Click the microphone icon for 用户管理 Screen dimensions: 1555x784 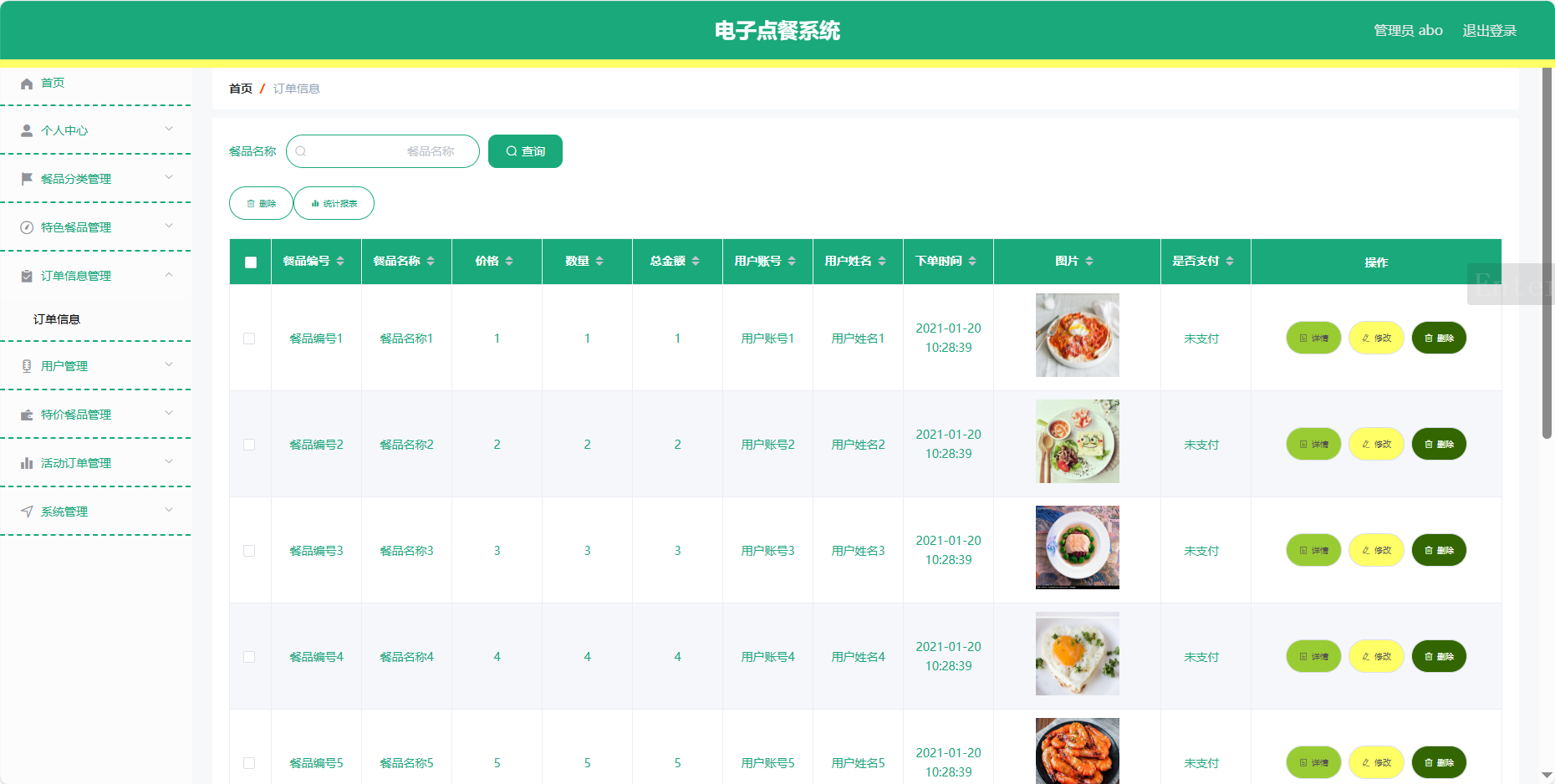point(27,366)
